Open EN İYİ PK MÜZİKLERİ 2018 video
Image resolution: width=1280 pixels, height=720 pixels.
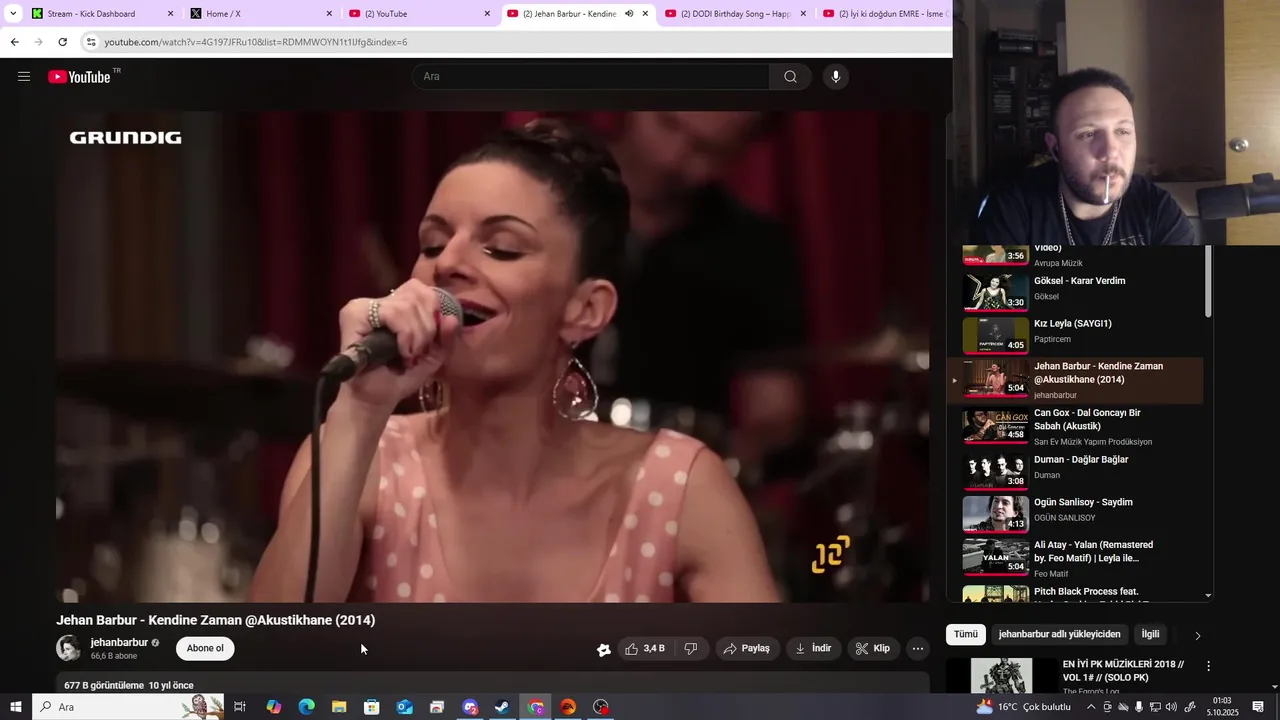pos(1123,671)
